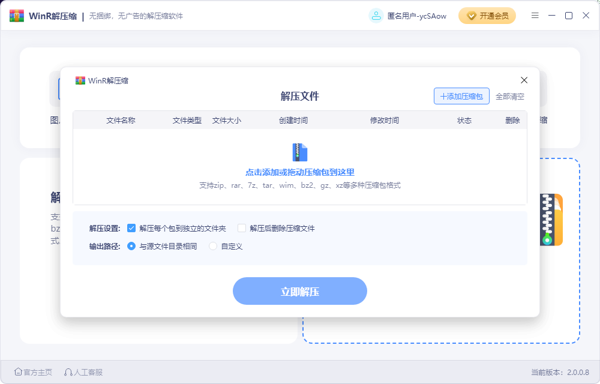Select 与源文件目录相同 output path radio
Viewport: 600px width, 384px height.
click(x=131, y=246)
